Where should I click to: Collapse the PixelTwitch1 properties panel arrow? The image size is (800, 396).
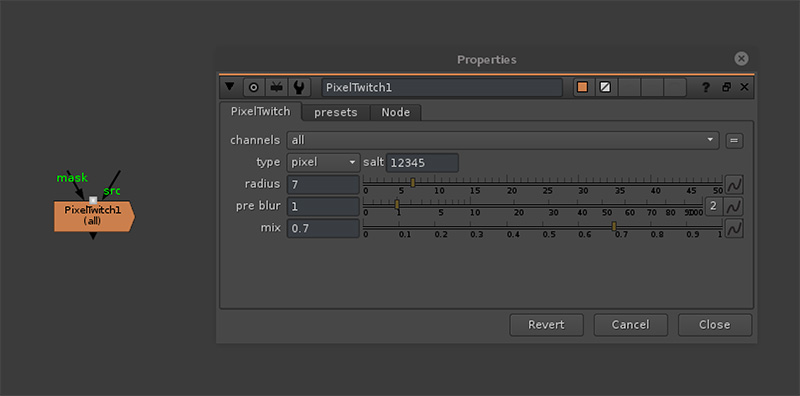[230, 87]
